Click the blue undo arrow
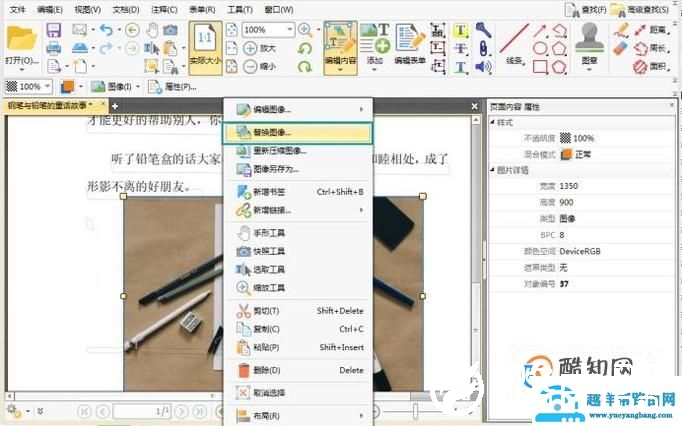 106,30
